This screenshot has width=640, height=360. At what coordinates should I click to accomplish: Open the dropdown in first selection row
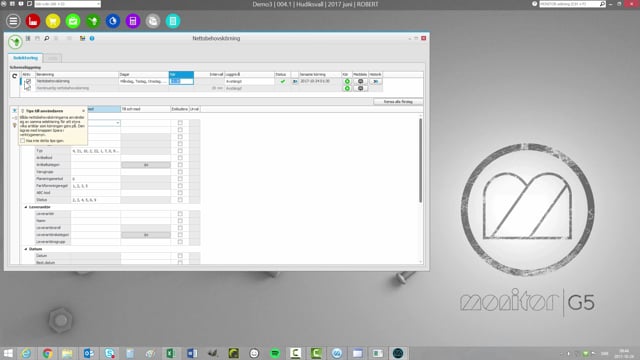118,123
